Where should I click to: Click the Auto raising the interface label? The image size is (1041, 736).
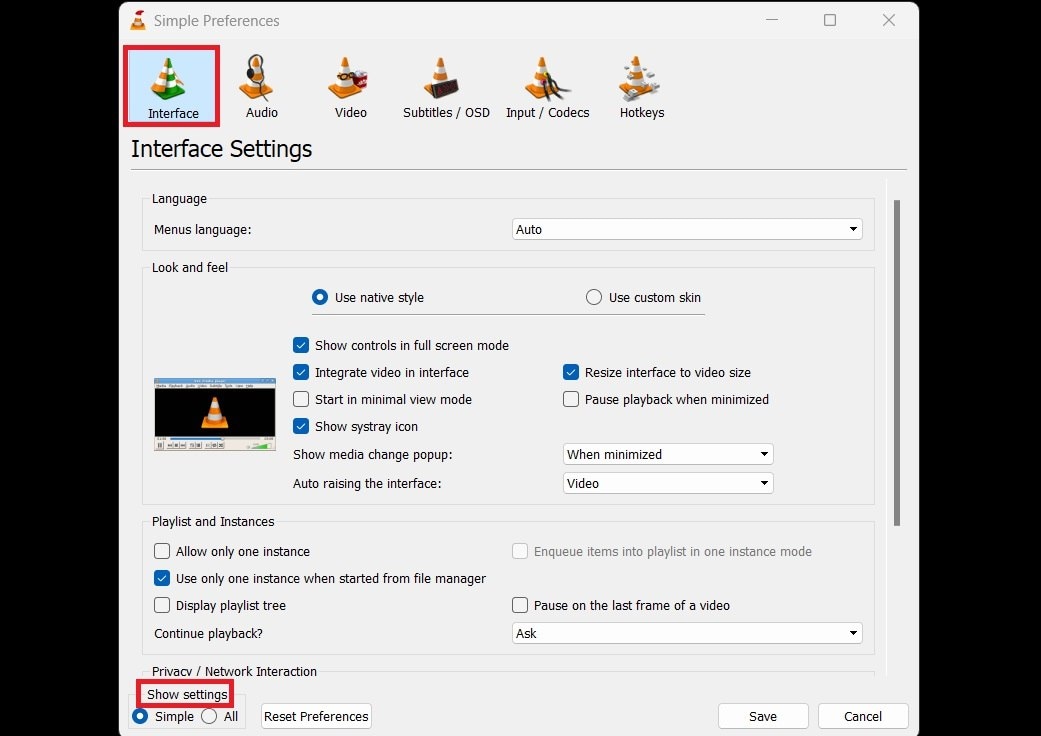coord(367,484)
